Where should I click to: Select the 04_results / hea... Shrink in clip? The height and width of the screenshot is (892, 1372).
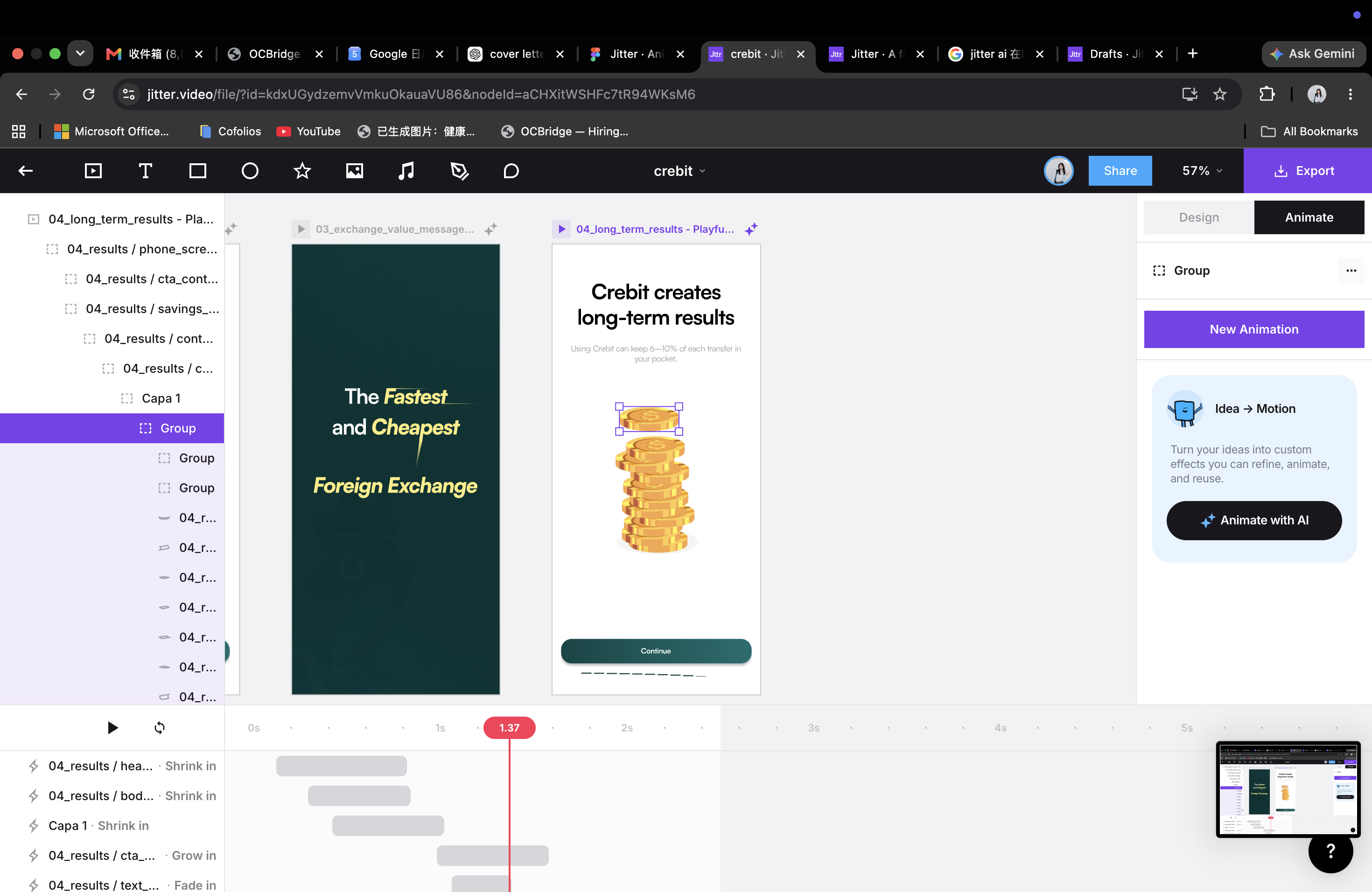click(341, 766)
